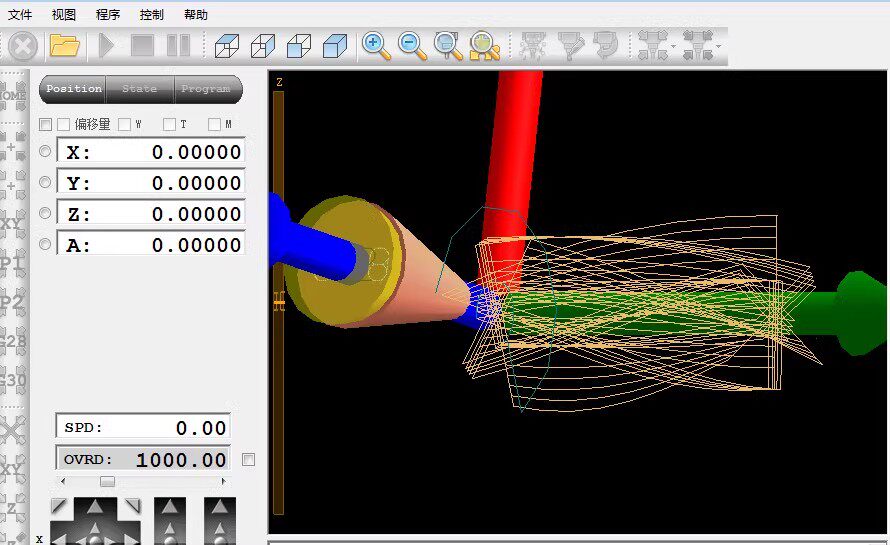Screen dimensions: 890x545
Task: Open the 帮助 menu
Action: [x=196, y=14]
